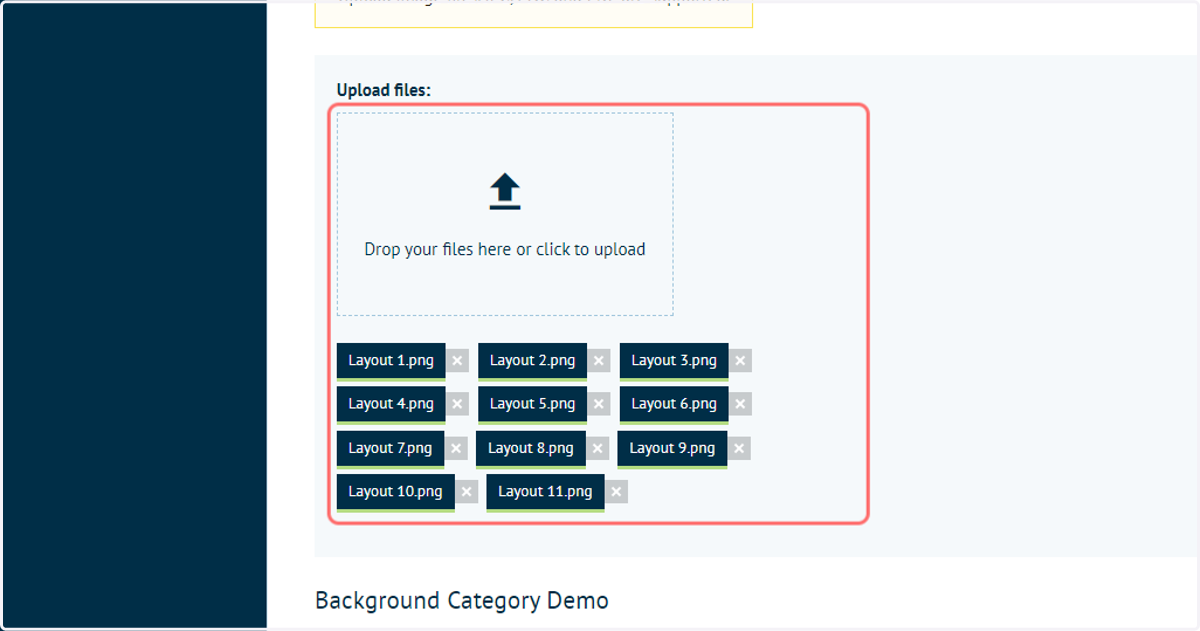Viewport: 1200px width, 631px height.
Task: Remove Layout 2.png with its x icon
Action: point(599,361)
